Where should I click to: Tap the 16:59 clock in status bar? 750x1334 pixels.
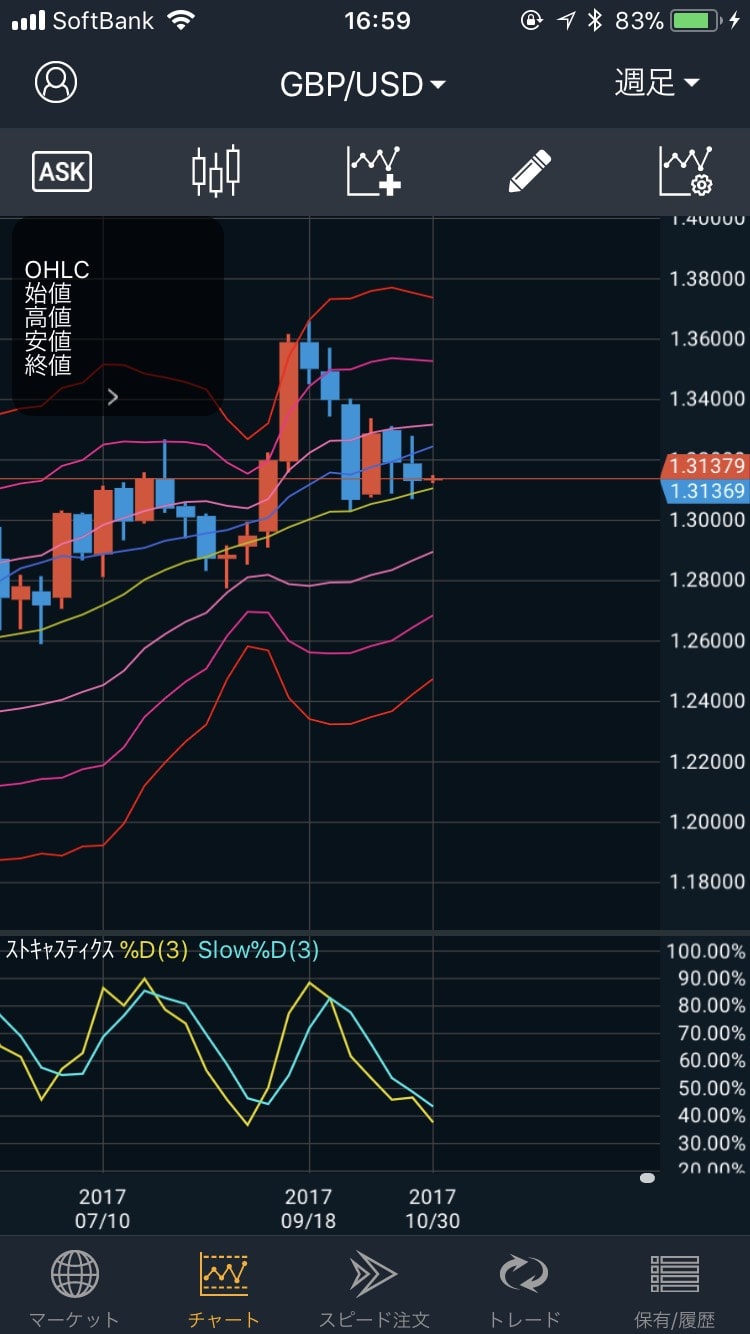[x=377, y=20]
